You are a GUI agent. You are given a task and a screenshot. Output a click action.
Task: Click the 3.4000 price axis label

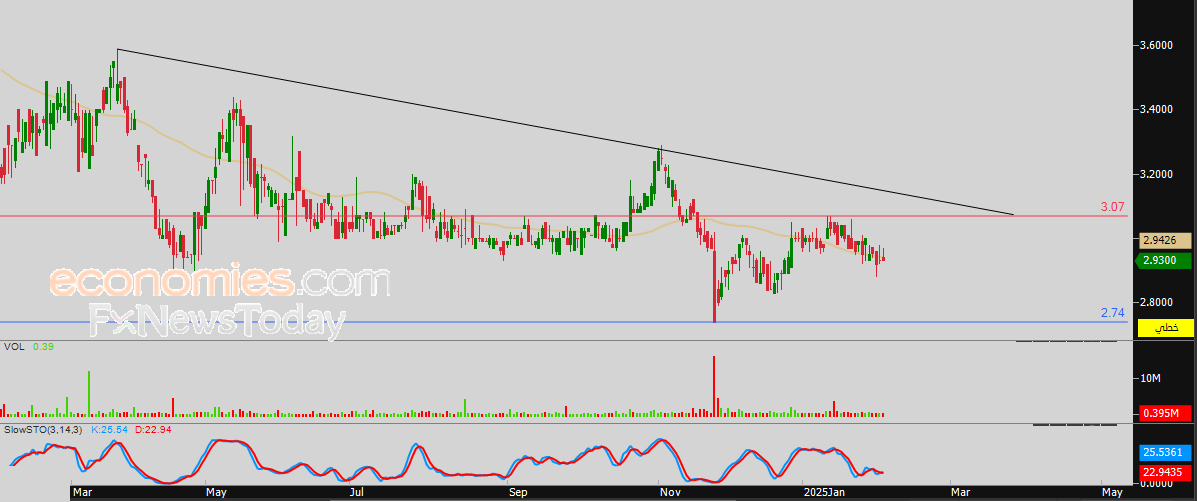point(1158,110)
